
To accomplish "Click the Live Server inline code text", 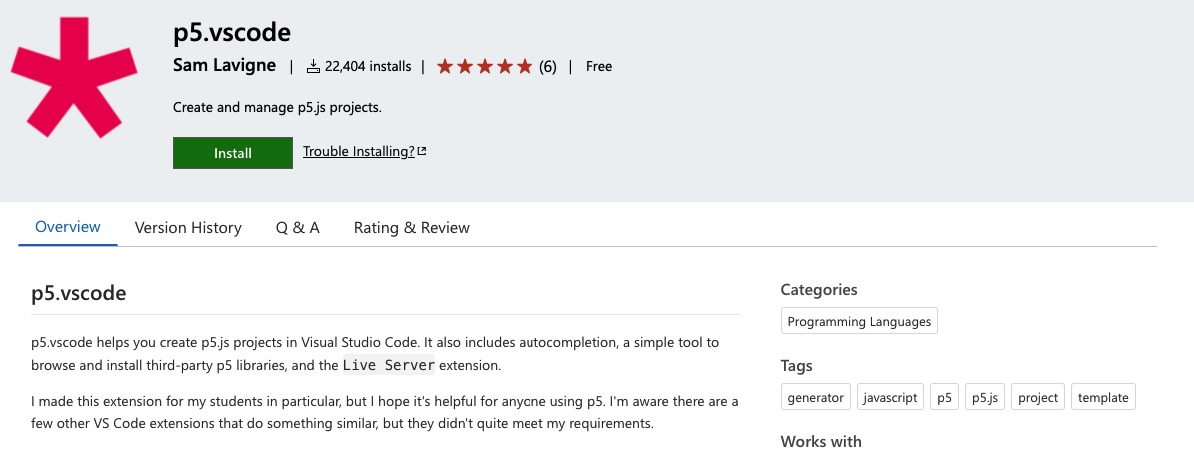I will pos(388,365).
